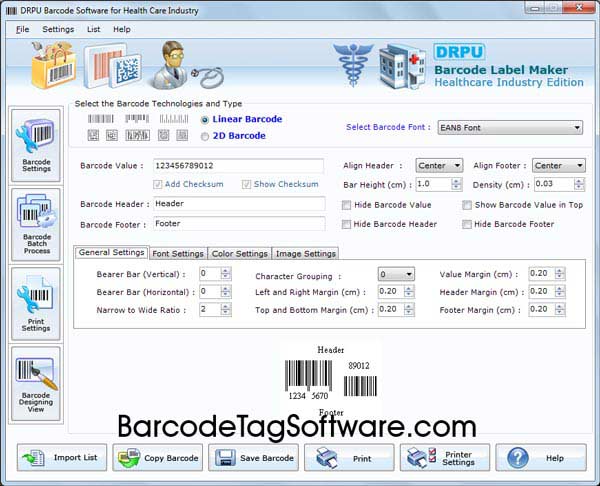Open Print Settings sidebar panel
600x486 pixels.
(x=36, y=303)
